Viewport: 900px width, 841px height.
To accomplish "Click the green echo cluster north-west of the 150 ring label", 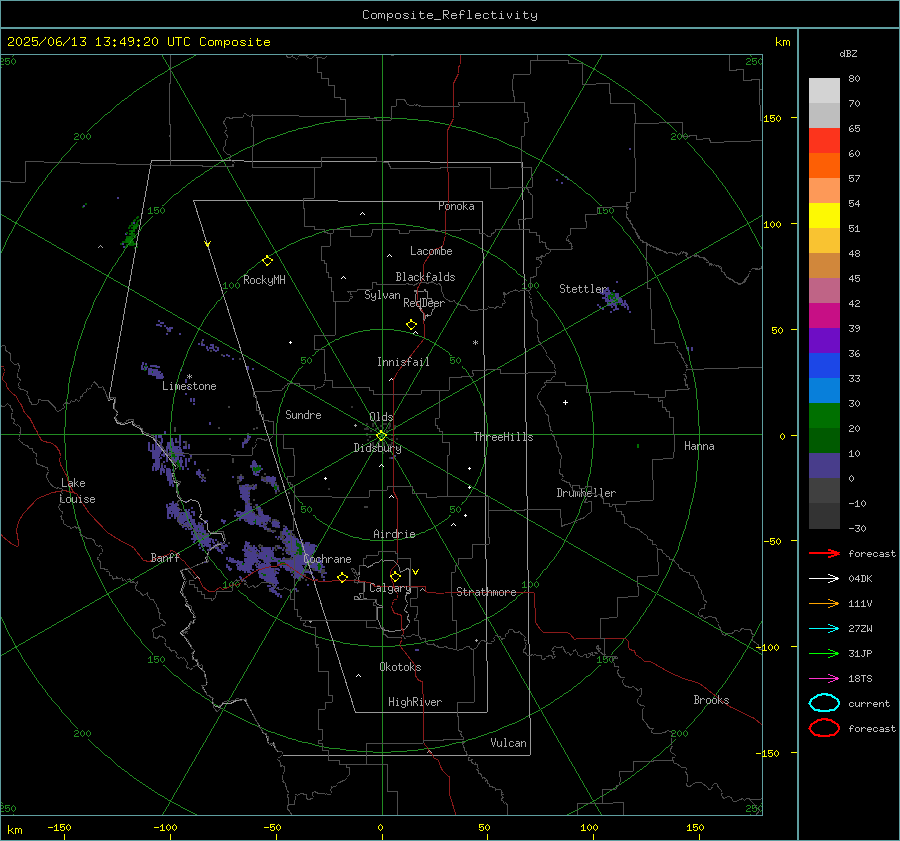I will (131, 232).
